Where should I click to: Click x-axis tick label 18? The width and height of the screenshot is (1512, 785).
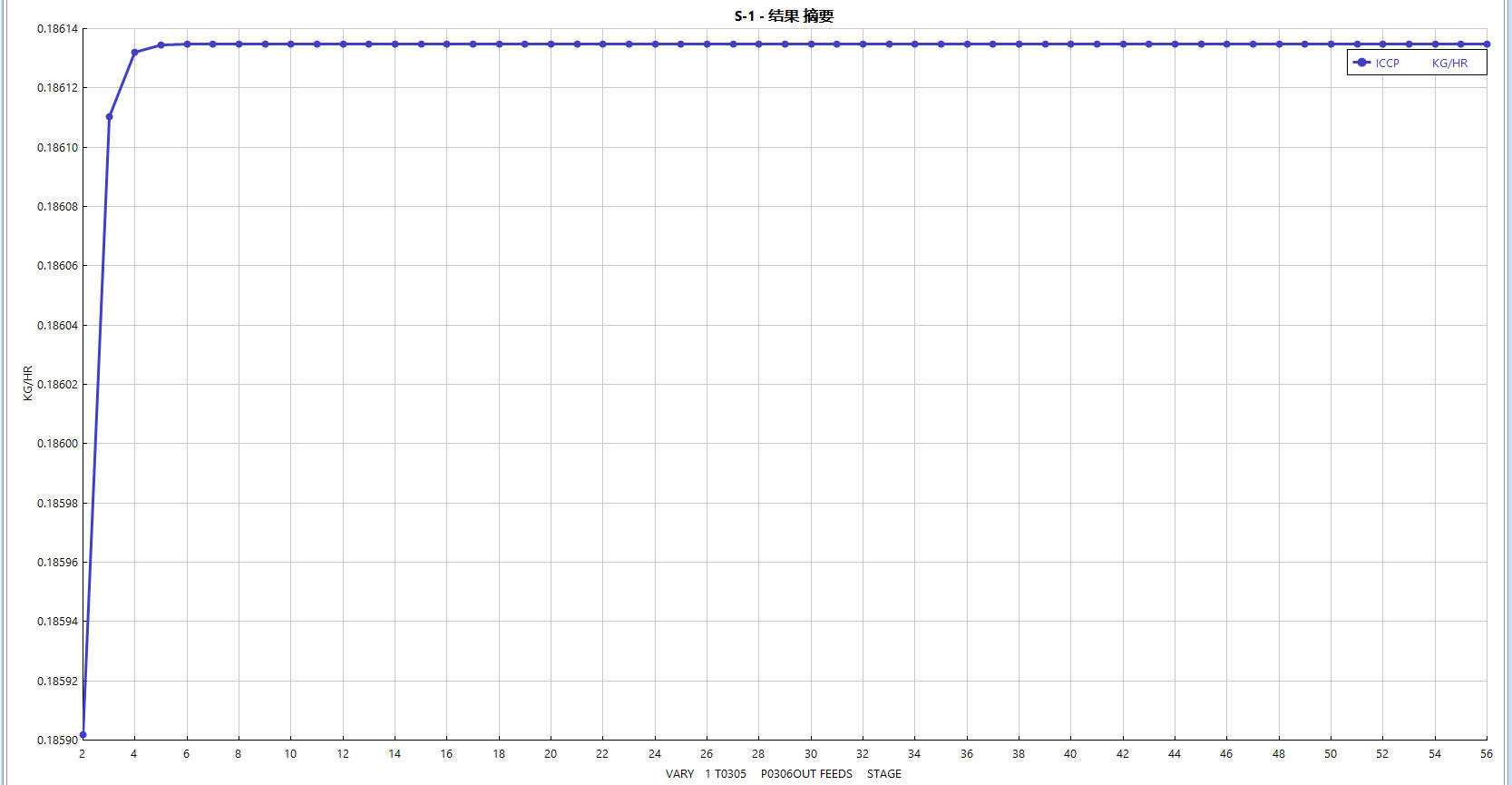[x=499, y=754]
